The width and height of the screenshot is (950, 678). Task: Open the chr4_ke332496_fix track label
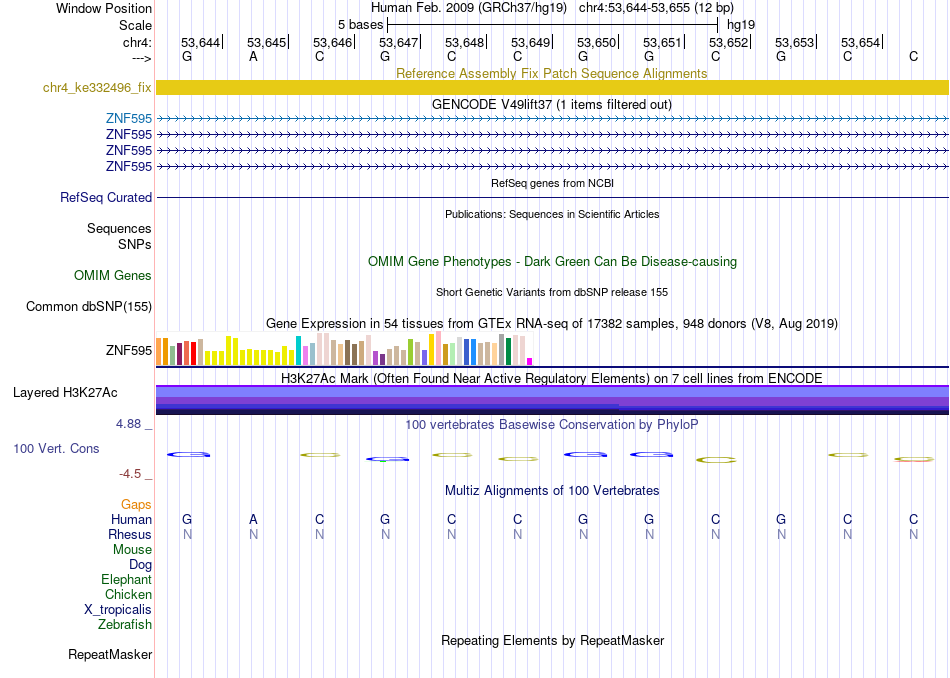pyautogui.click(x=97, y=87)
